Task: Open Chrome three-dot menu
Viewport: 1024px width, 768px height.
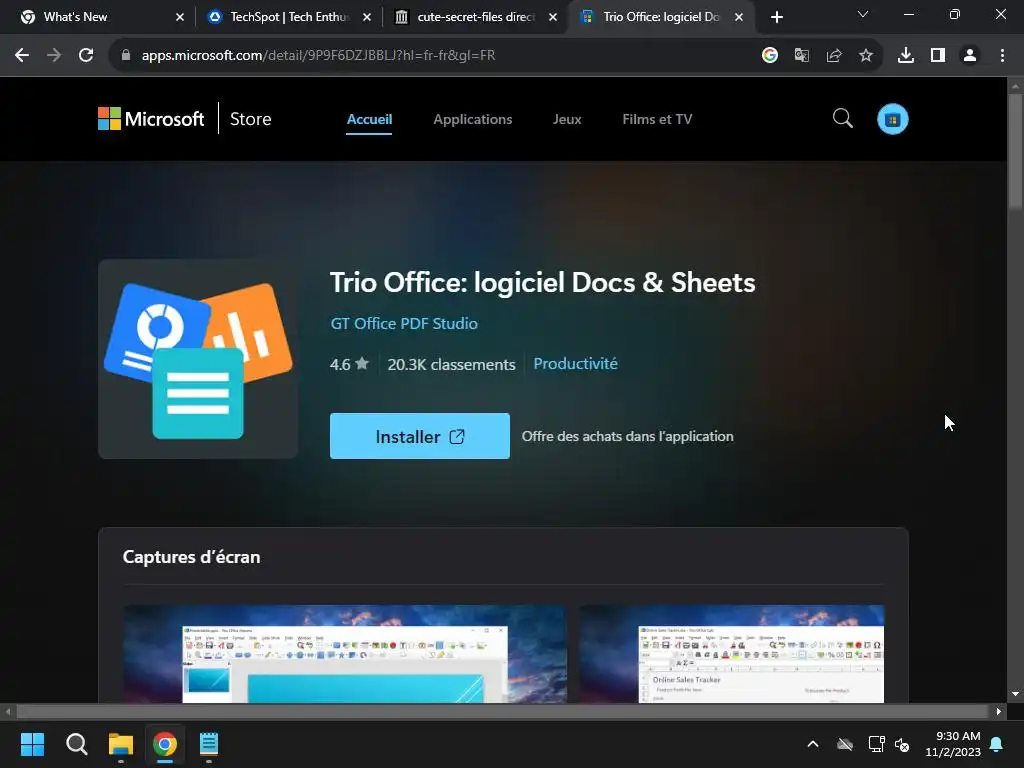Action: [x=1002, y=56]
